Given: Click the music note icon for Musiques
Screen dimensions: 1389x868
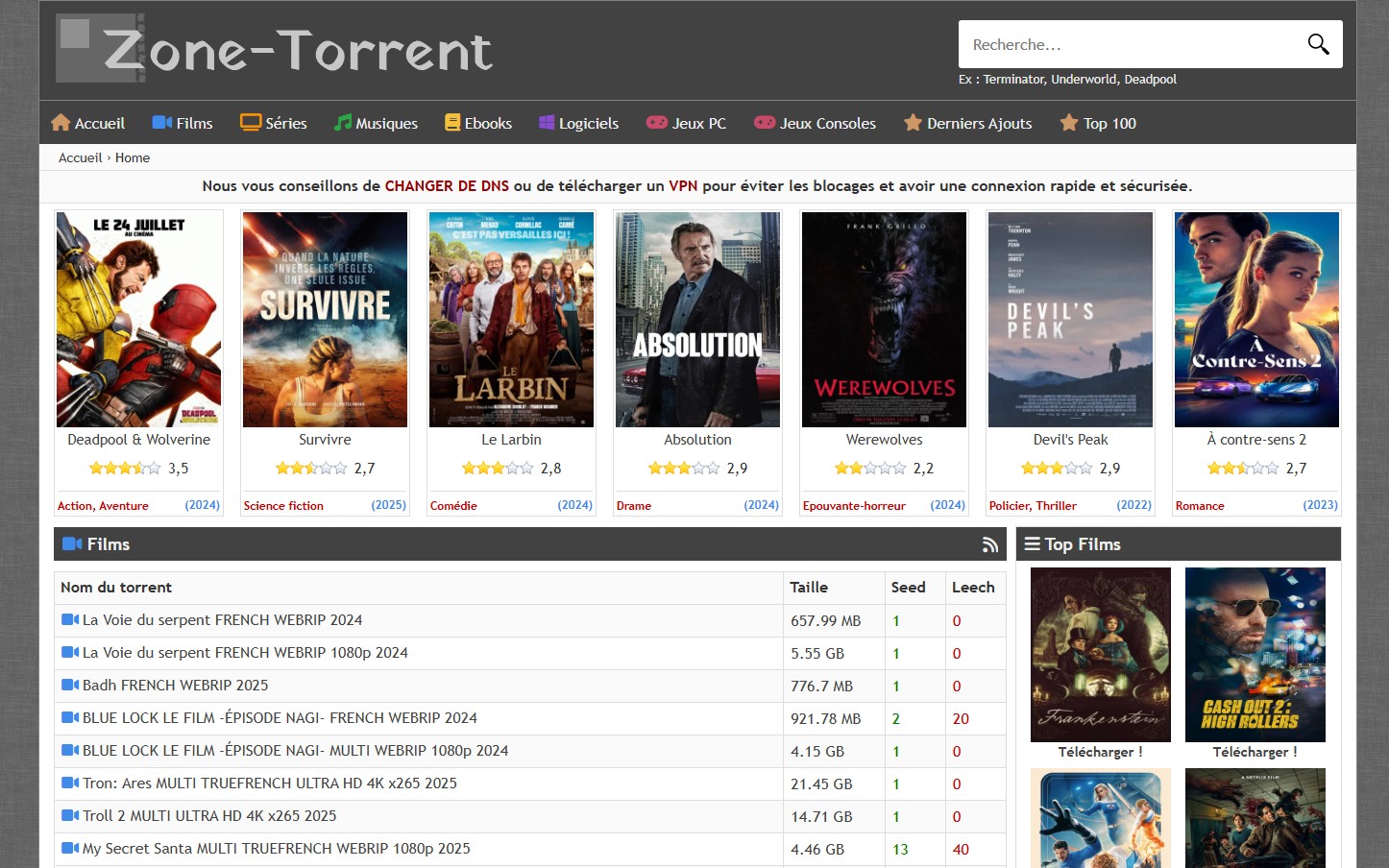Looking at the screenshot, I should [x=342, y=123].
